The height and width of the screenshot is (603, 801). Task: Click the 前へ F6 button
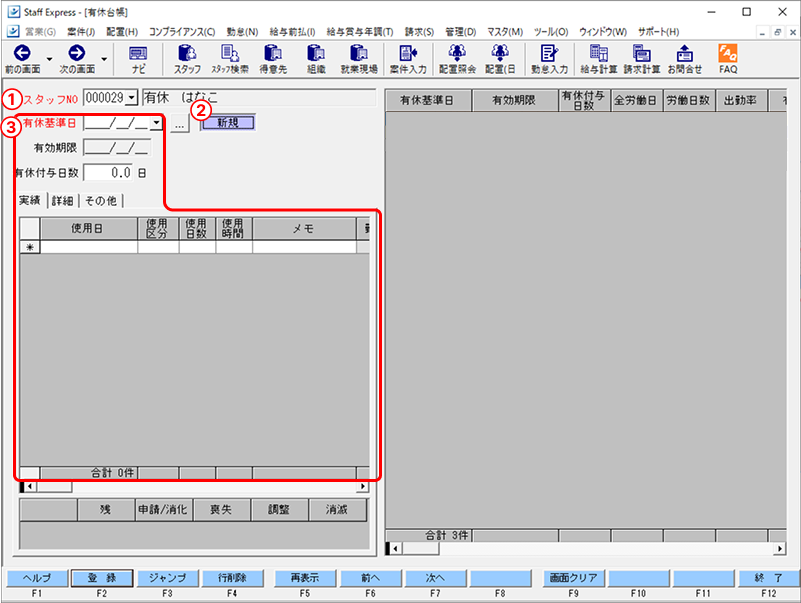(370, 578)
